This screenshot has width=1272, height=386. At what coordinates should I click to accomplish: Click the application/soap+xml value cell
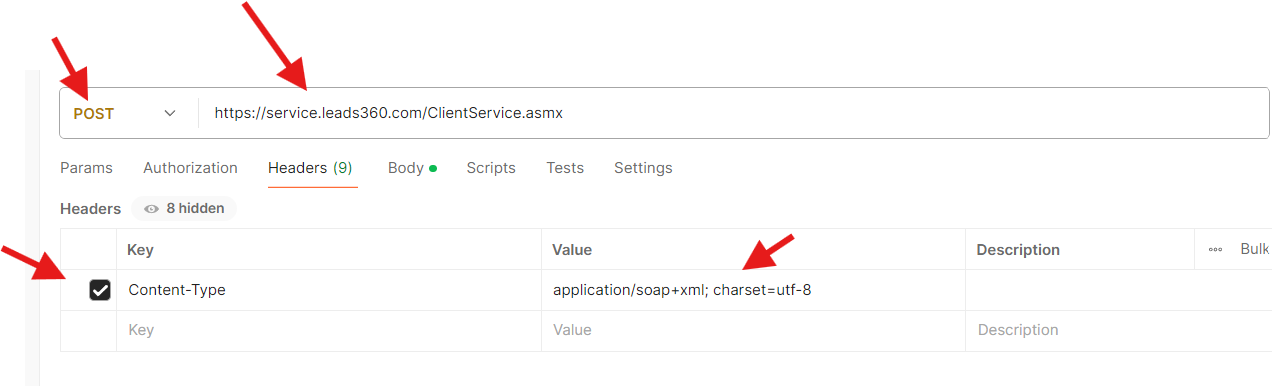coord(753,290)
